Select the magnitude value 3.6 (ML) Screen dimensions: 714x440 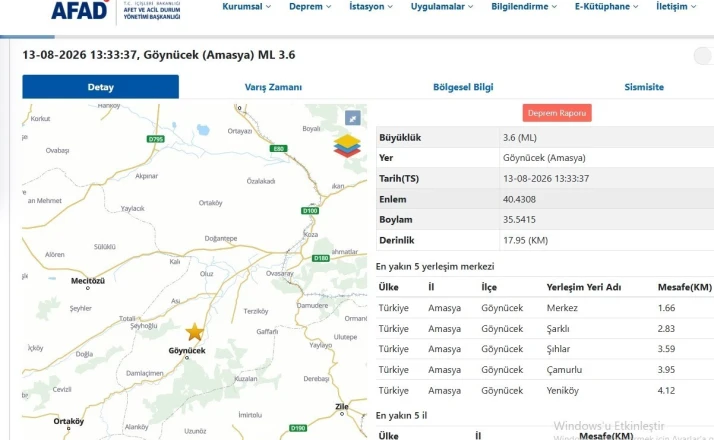tap(520, 138)
